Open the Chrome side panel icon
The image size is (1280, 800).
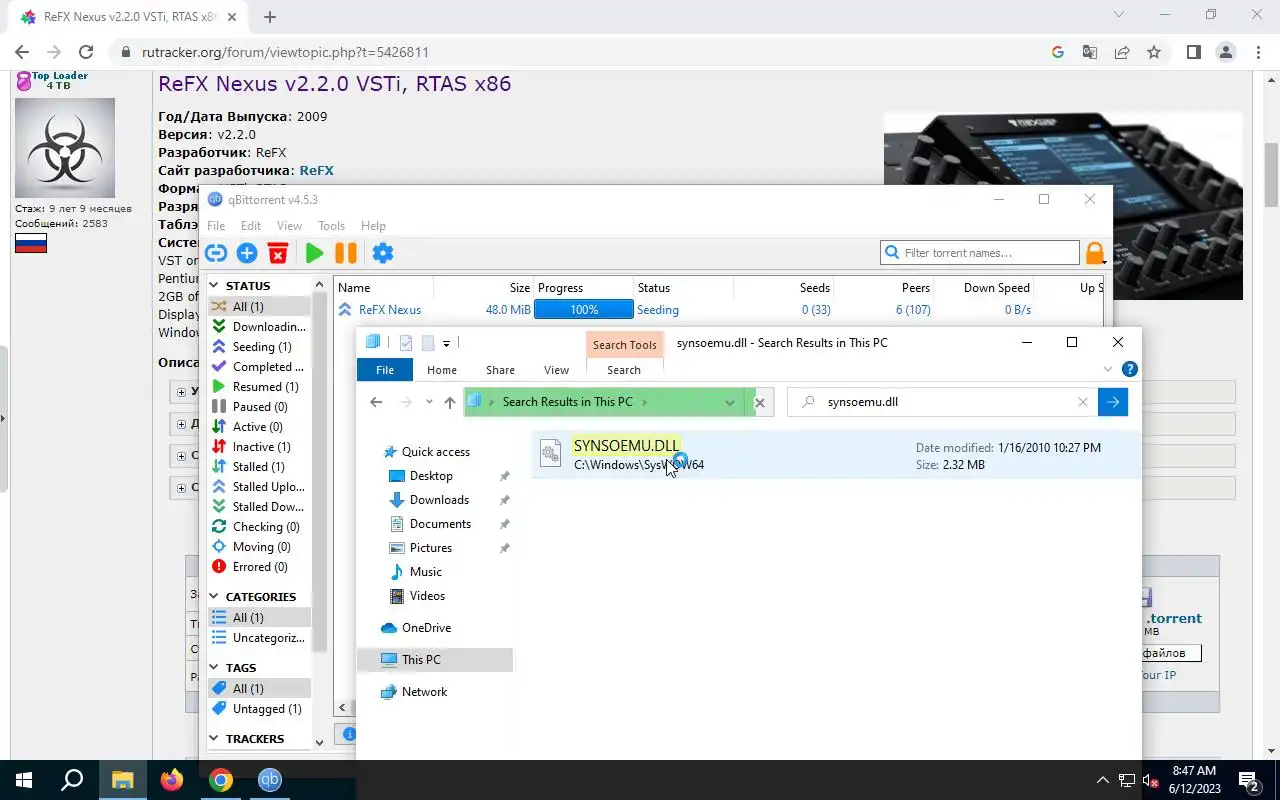coord(1194,52)
